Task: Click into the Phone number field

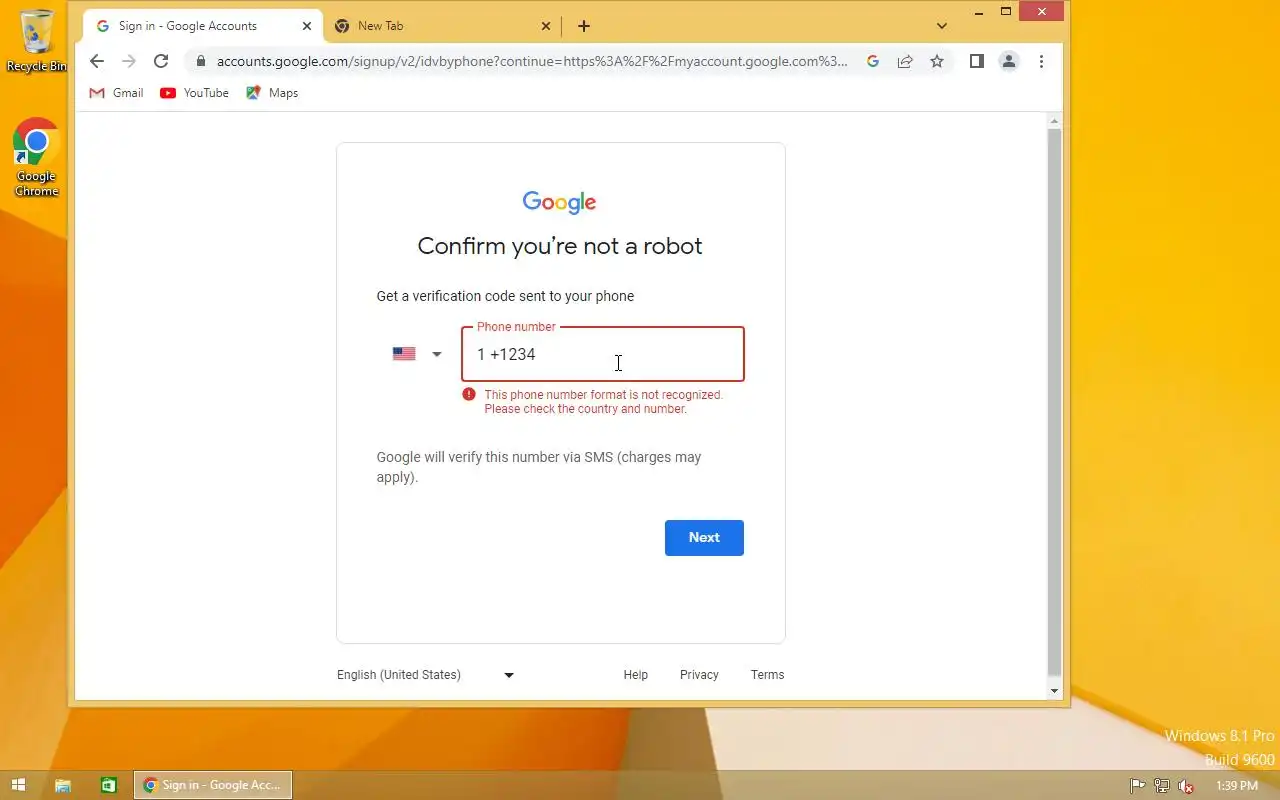Action: 603,354
